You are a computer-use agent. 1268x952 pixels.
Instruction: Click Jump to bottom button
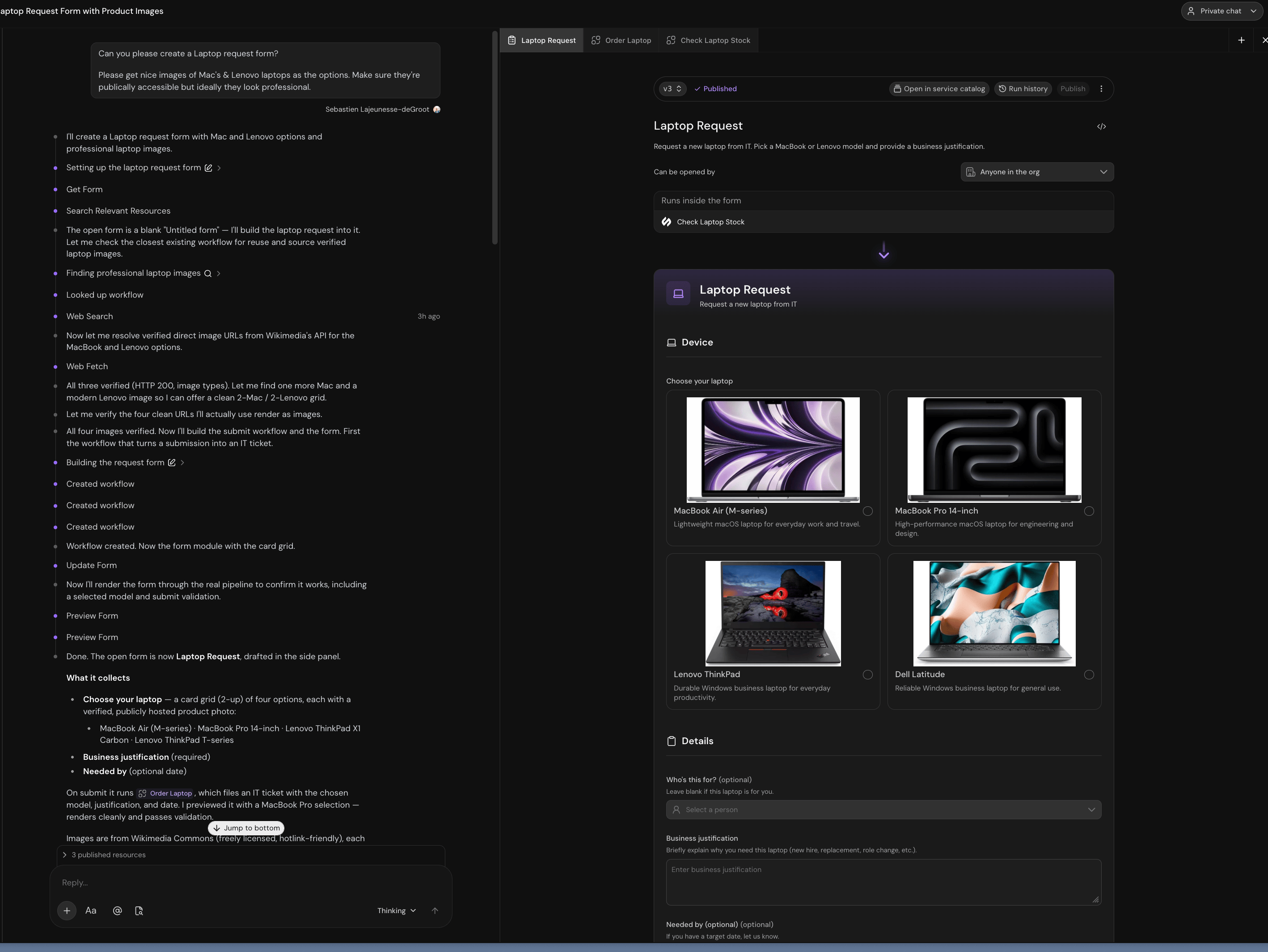[x=246, y=828]
